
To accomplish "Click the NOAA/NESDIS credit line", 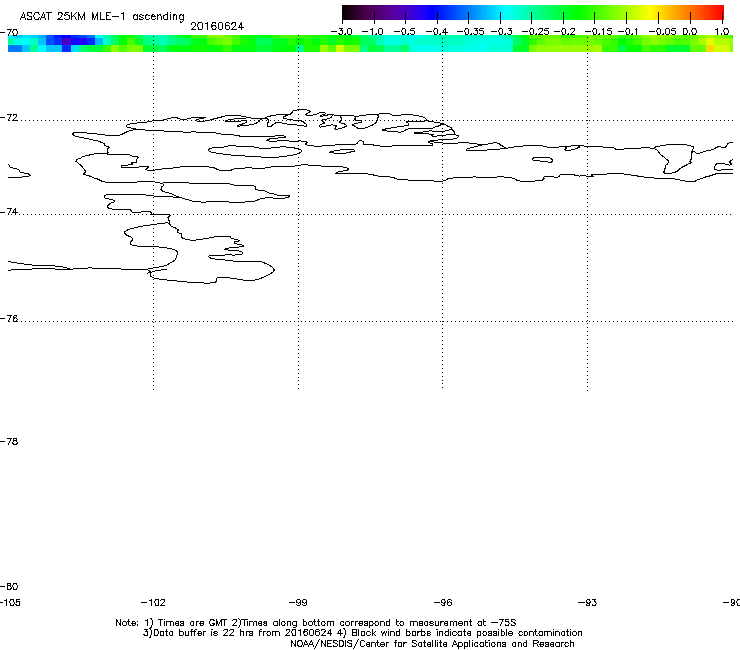I will pyautogui.click(x=432, y=644).
